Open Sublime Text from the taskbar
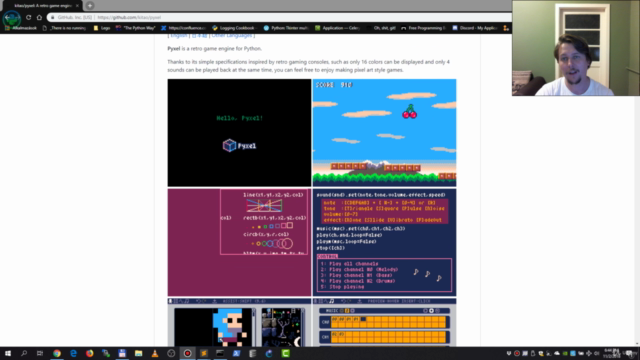The image size is (640, 360). pos(204,353)
